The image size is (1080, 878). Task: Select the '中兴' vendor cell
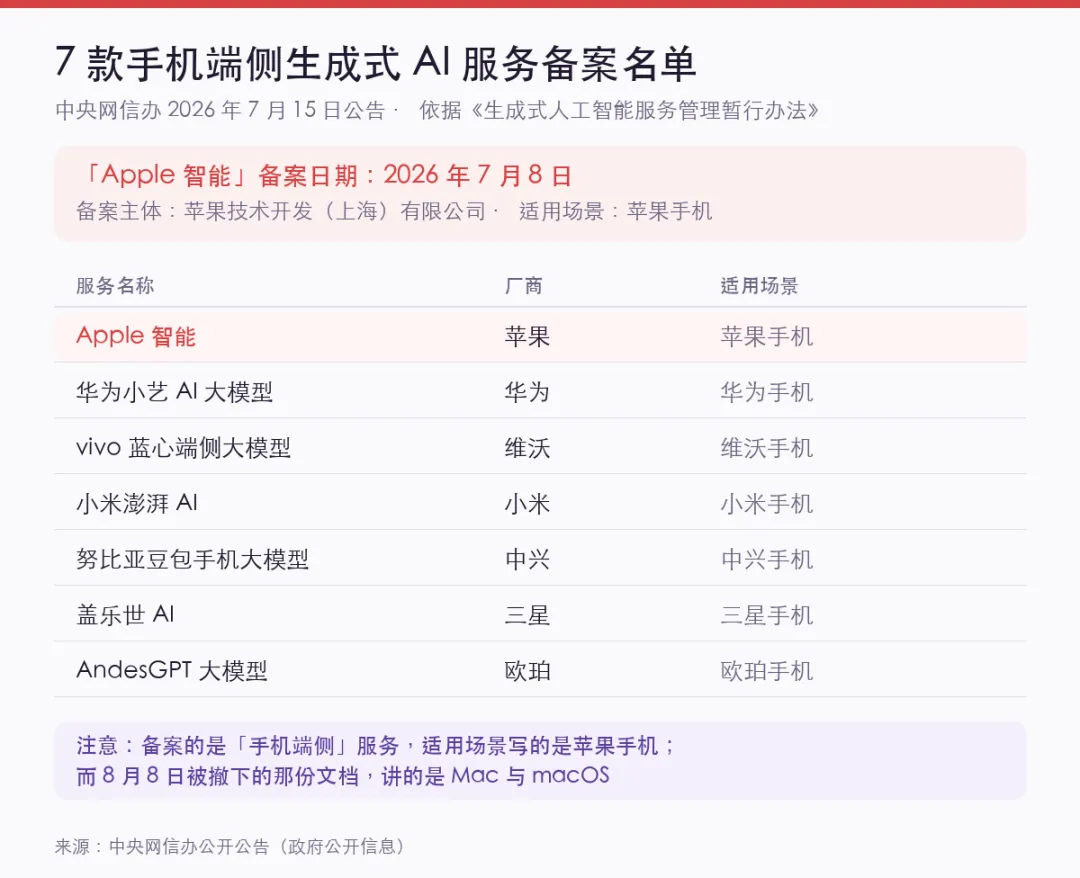(x=527, y=559)
